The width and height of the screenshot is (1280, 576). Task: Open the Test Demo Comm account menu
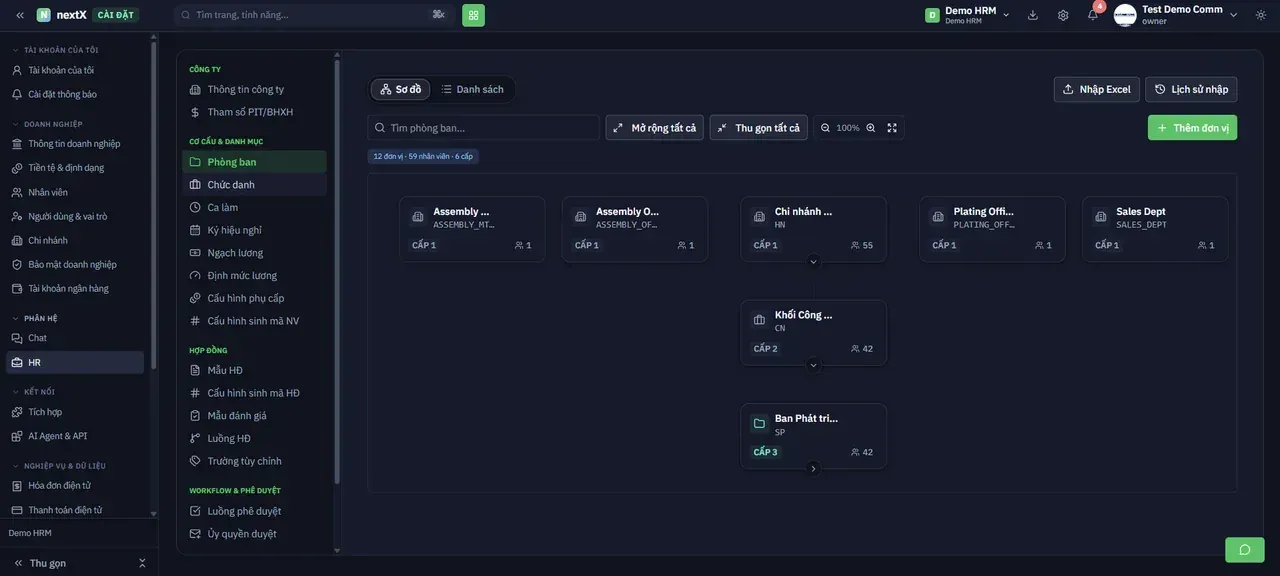[x=1177, y=15]
